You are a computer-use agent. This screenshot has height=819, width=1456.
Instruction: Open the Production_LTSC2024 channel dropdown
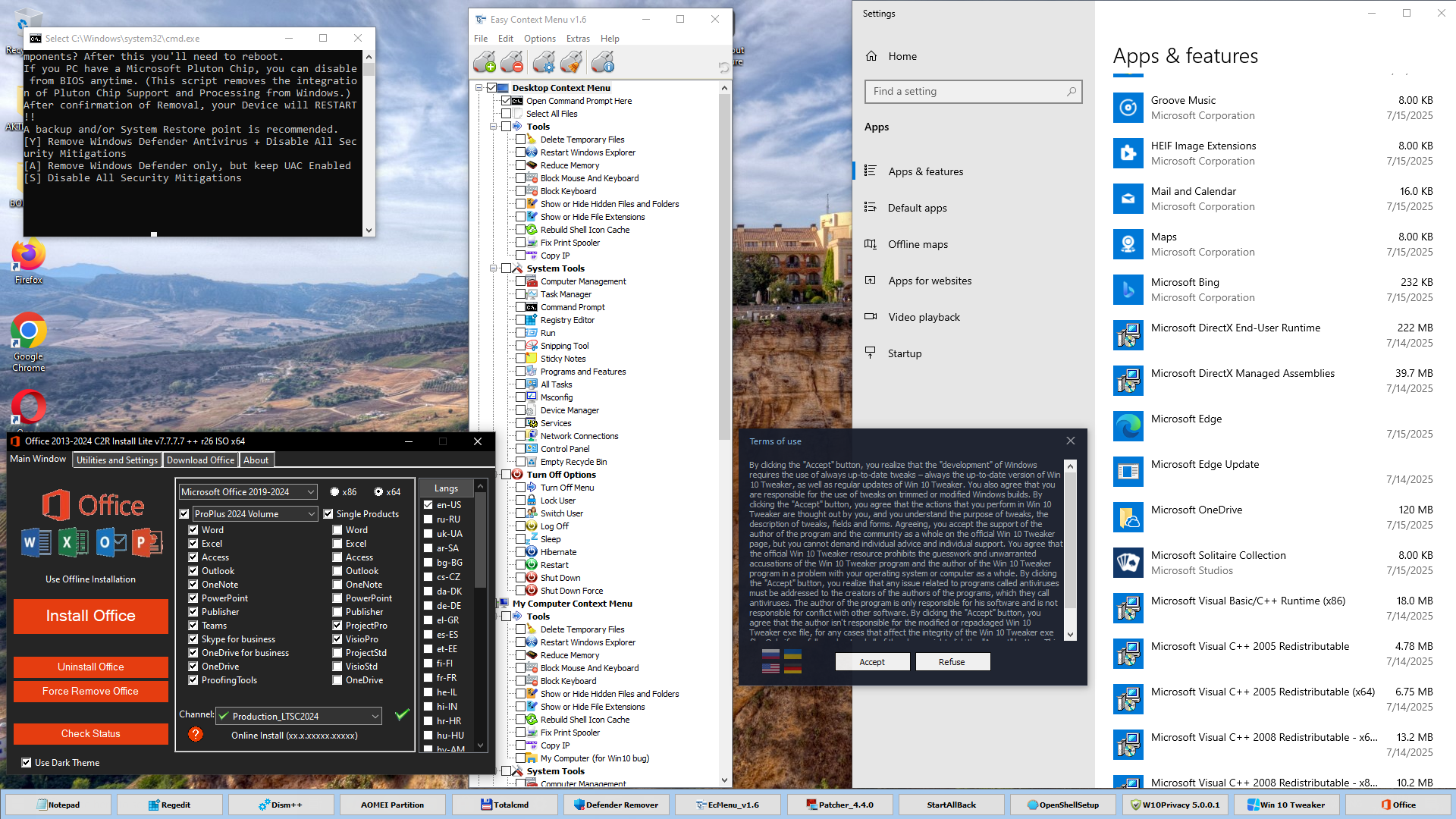pos(299,716)
